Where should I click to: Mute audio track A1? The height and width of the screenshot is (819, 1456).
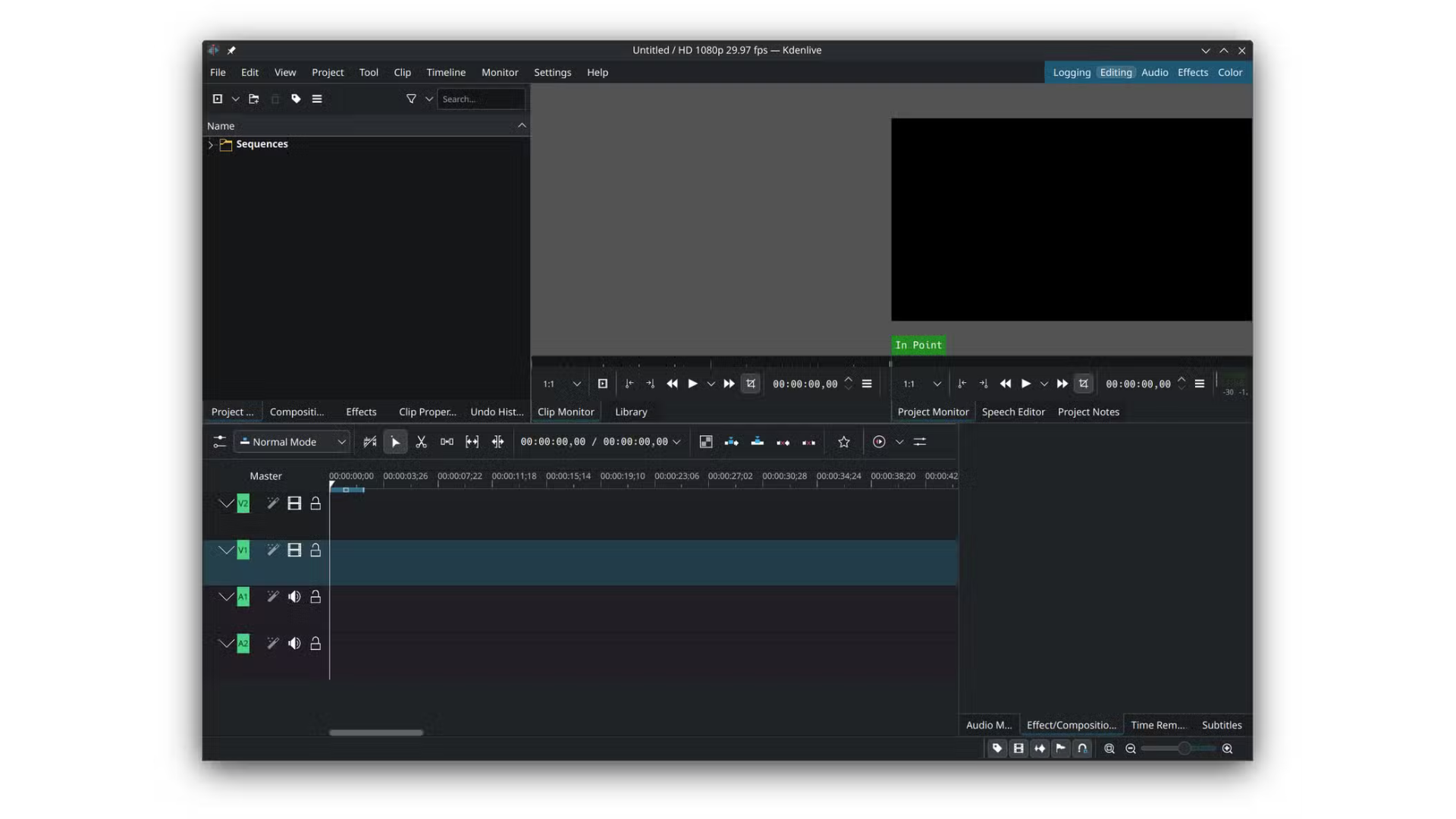pos(294,597)
